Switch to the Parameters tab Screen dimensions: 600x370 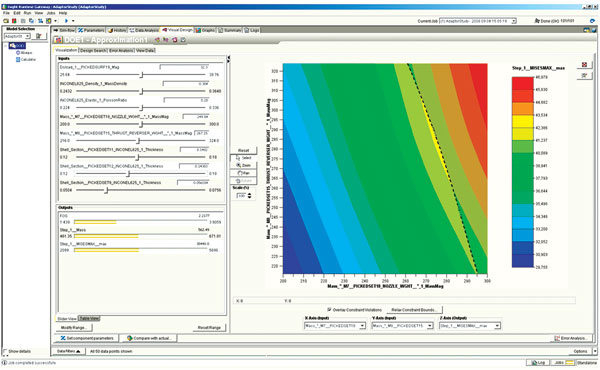(91, 30)
